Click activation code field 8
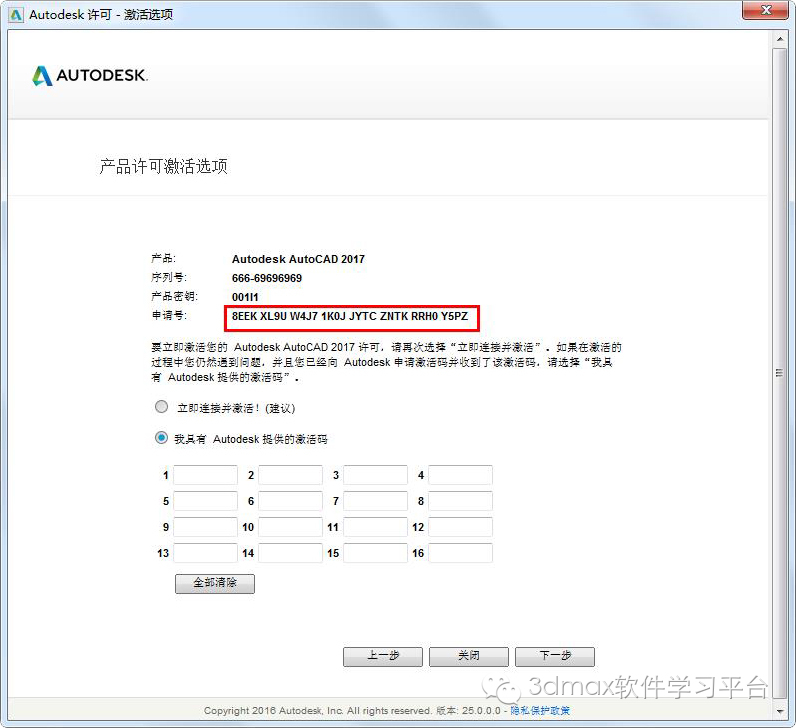The height and width of the screenshot is (728, 796). pos(460,501)
